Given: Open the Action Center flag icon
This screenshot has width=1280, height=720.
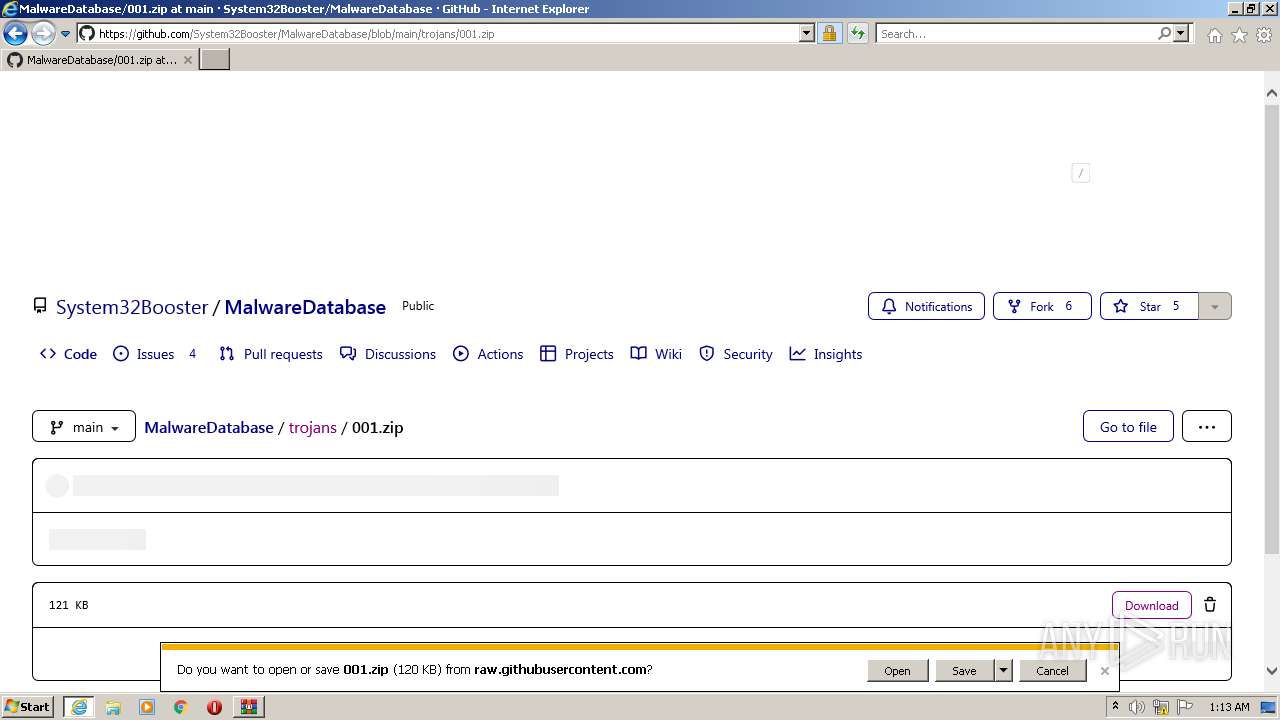Looking at the screenshot, I should click(1185, 707).
